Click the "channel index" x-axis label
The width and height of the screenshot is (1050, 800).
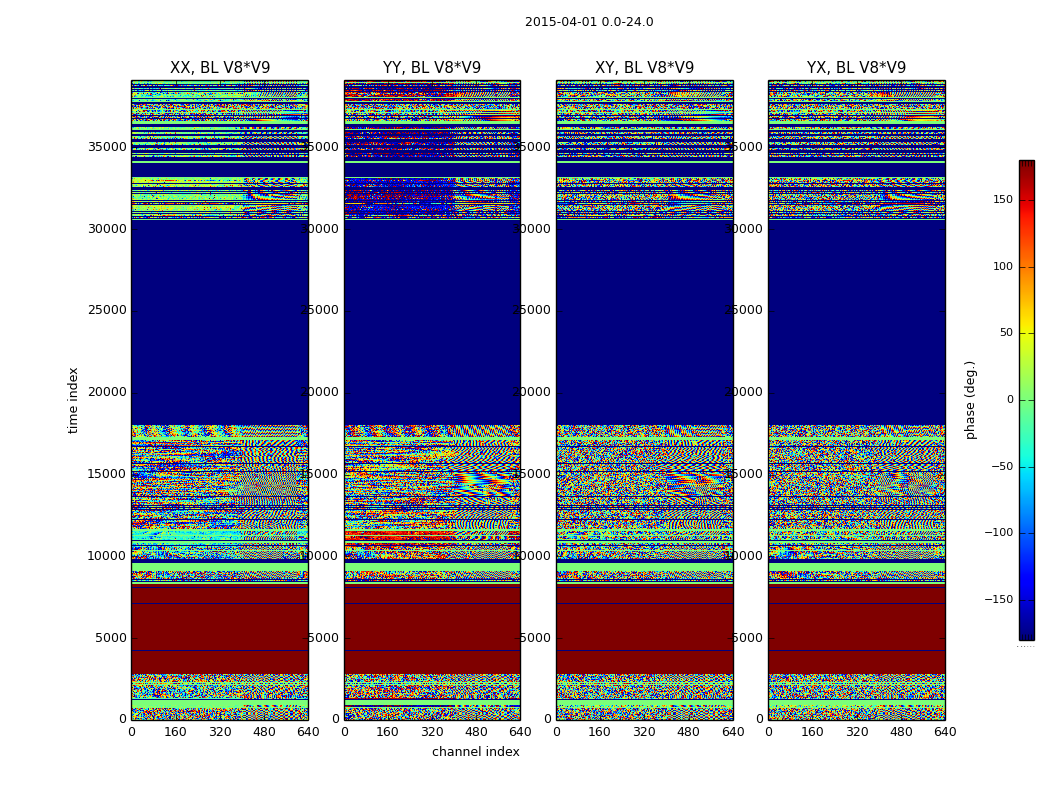(475, 752)
